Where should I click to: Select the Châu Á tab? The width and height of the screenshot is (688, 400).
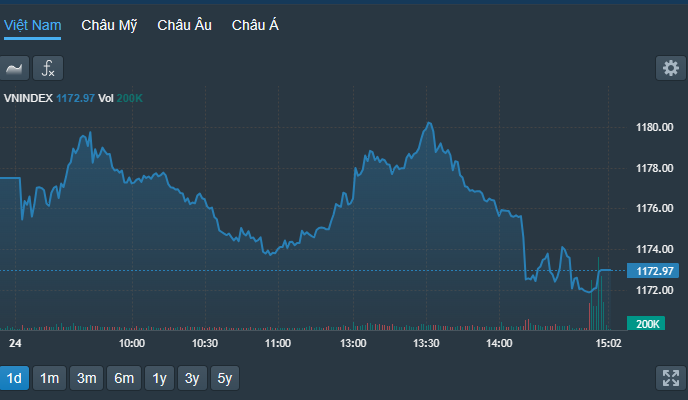point(255,25)
